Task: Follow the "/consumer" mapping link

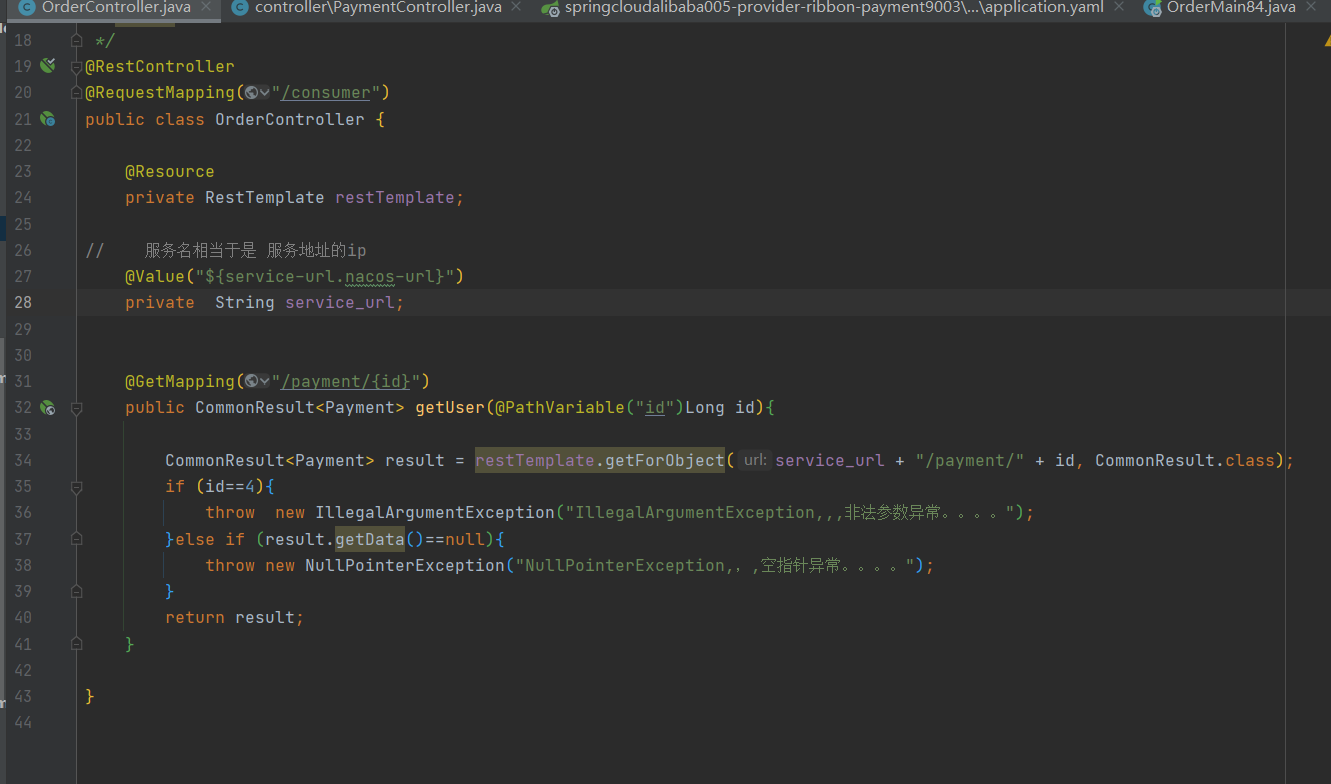Action: (325, 93)
